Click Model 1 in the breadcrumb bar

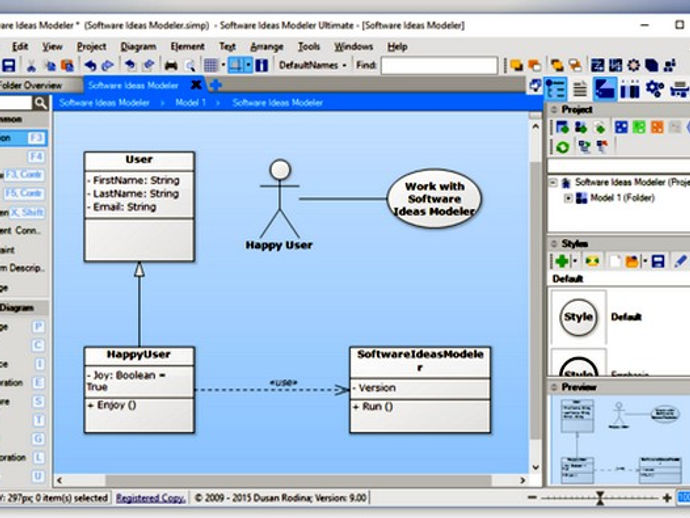pos(190,103)
